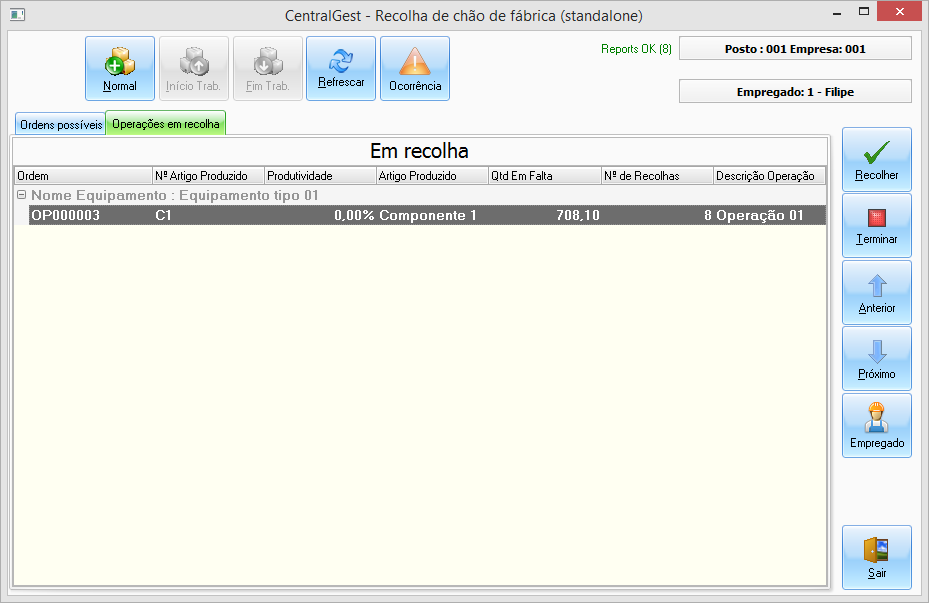Click the CentralGest app icon in title bar
The width and height of the screenshot is (929, 603).
[x=17, y=15]
